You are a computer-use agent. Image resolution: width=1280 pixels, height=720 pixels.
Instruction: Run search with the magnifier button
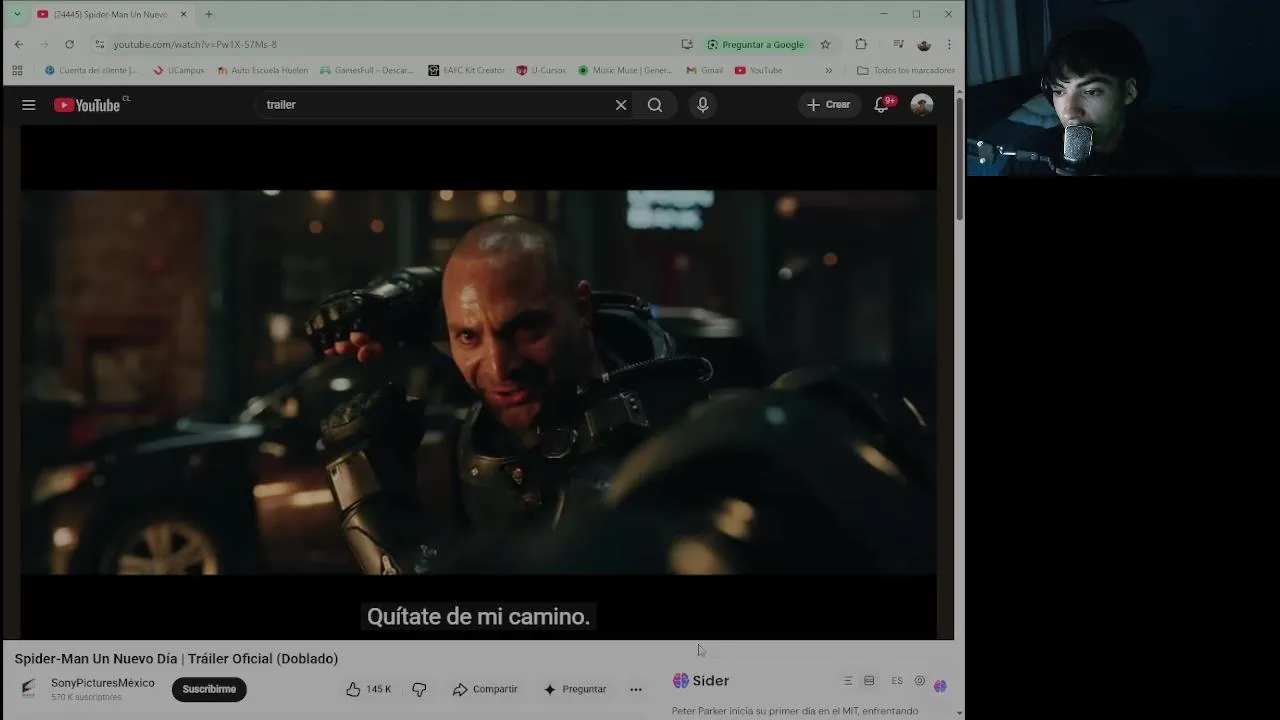(655, 105)
